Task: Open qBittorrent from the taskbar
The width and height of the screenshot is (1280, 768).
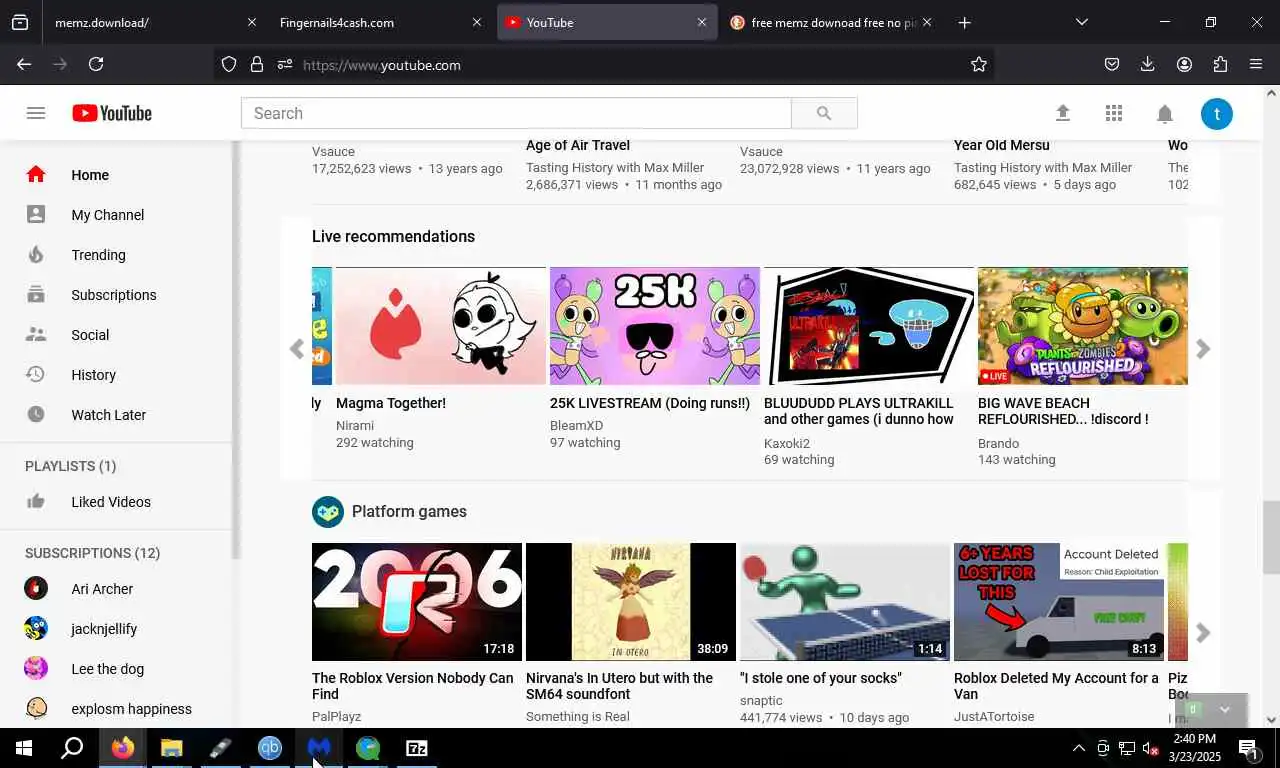Action: click(270, 748)
